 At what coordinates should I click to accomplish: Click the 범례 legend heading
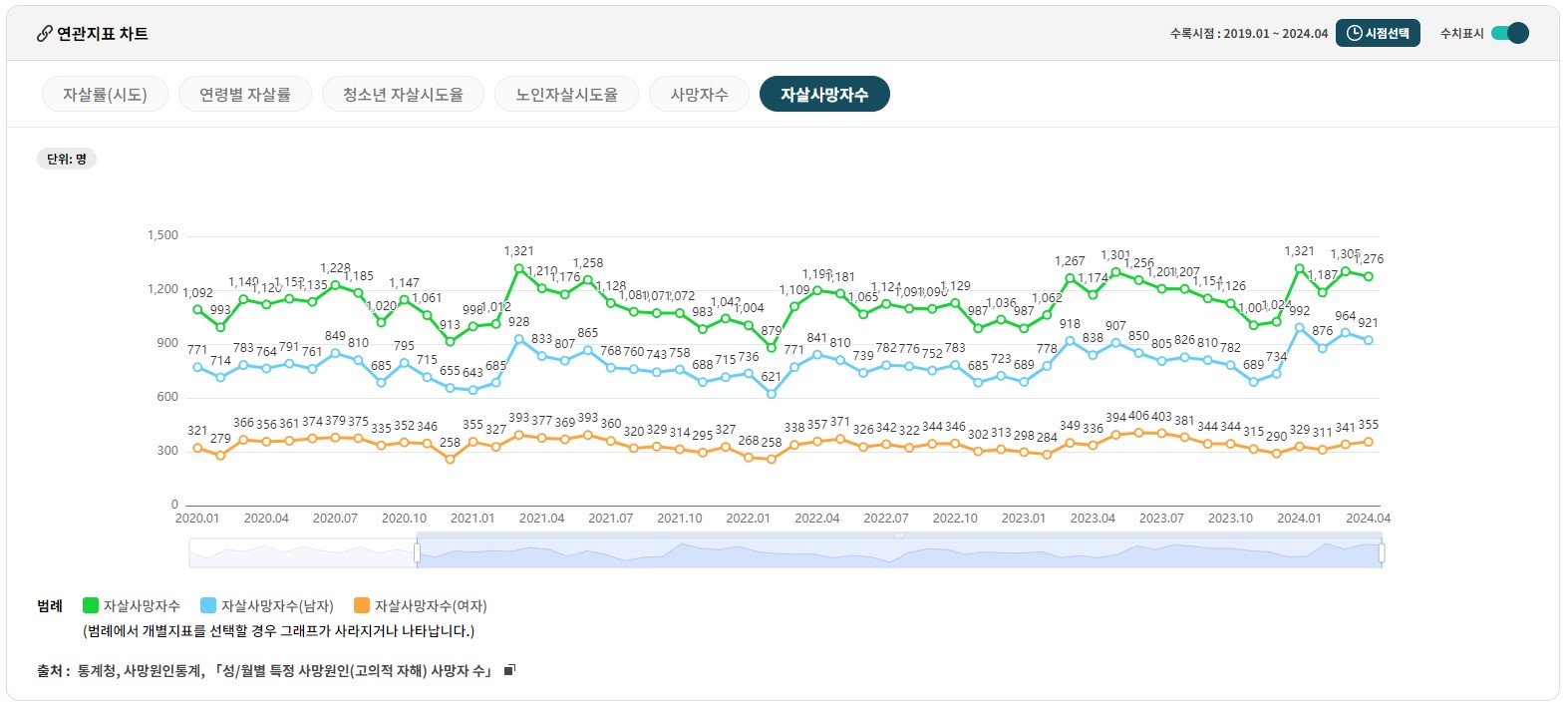[50, 605]
